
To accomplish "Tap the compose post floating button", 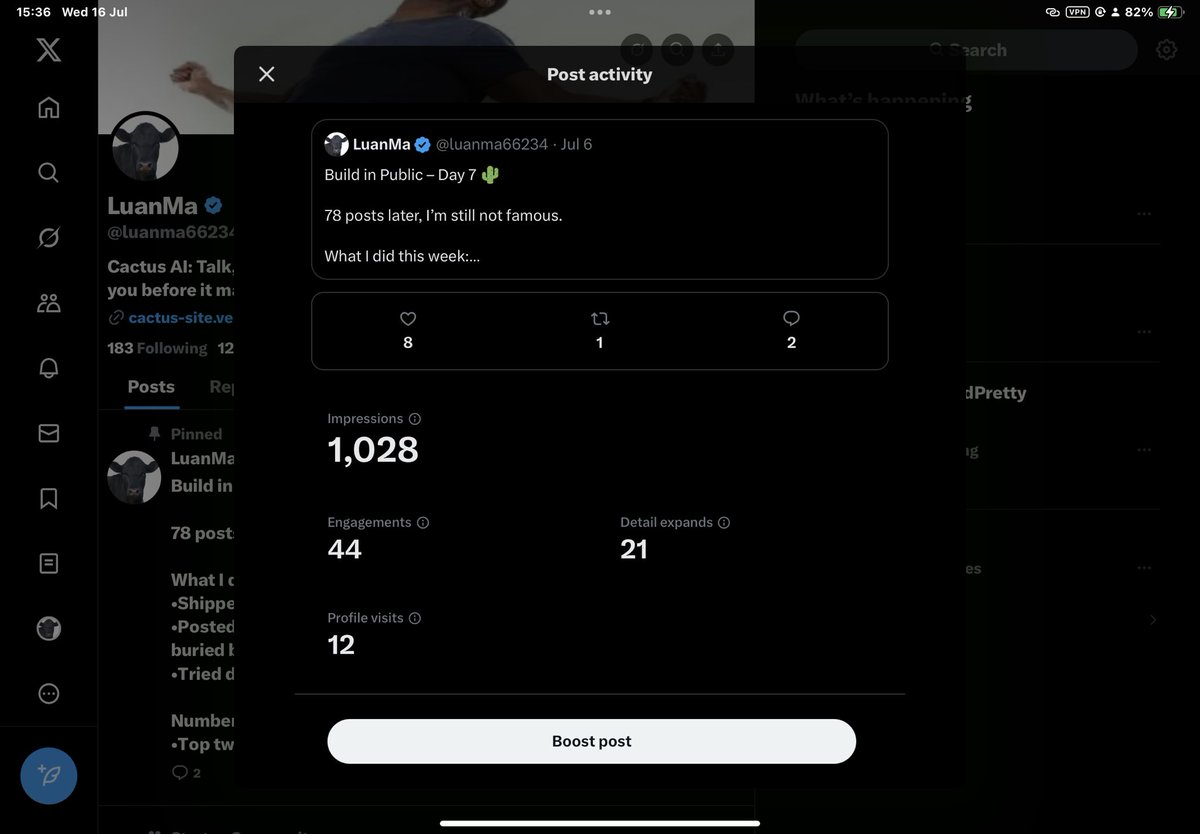I will [49, 775].
